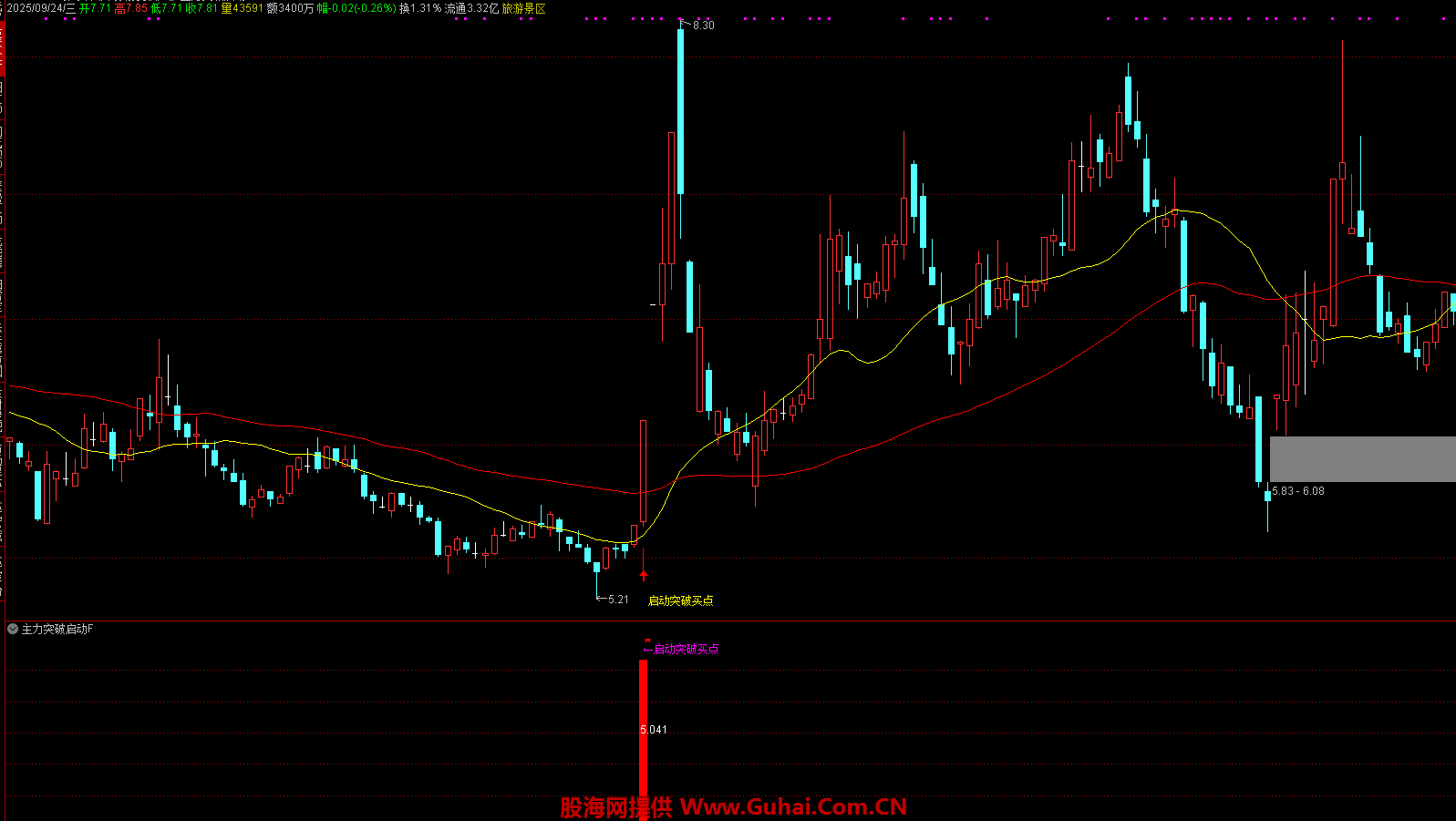Viewport: 1456px width, 821px height.
Task: Select the tall cyan candle peaking at 8.30
Action: pos(680,111)
